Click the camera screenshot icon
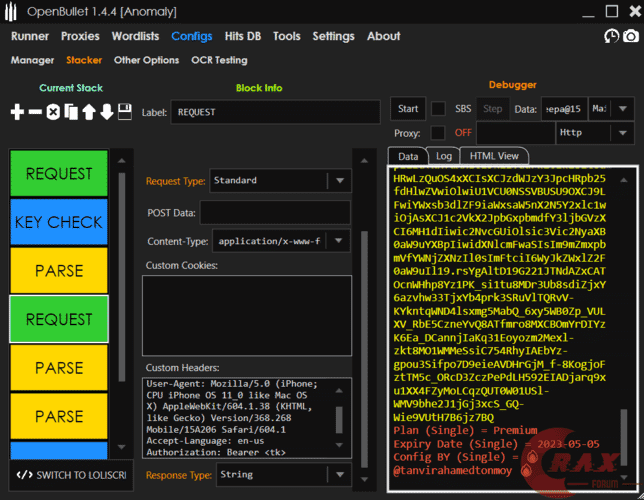 [630, 36]
